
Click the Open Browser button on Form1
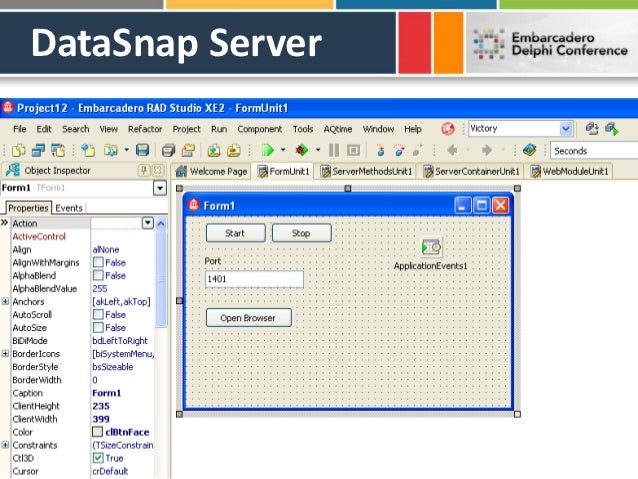click(249, 317)
